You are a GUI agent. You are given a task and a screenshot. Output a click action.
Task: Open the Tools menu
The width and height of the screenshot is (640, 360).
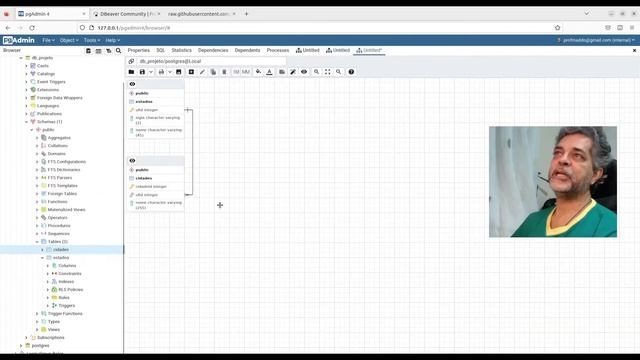tap(91, 40)
